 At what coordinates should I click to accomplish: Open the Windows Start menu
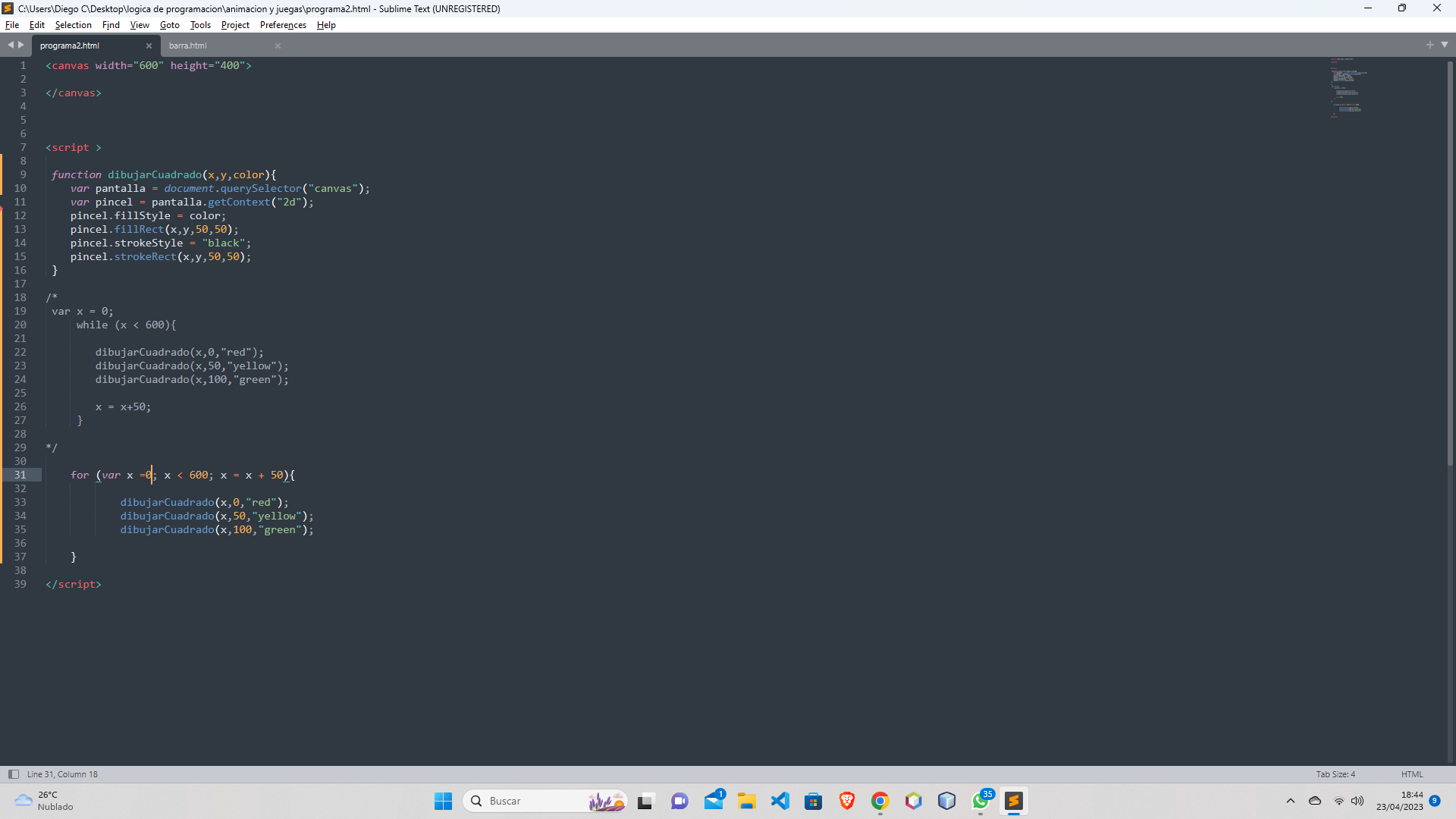pyautogui.click(x=443, y=801)
